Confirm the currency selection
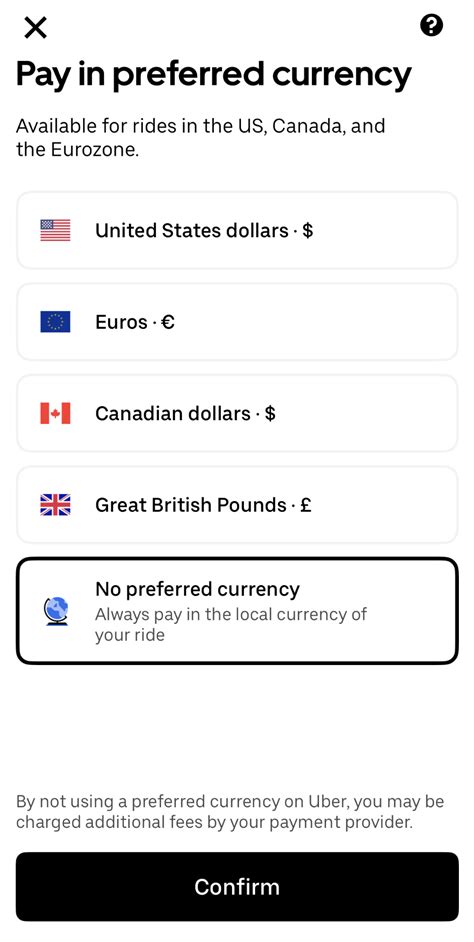This screenshot has width=474, height=942. 237,887
